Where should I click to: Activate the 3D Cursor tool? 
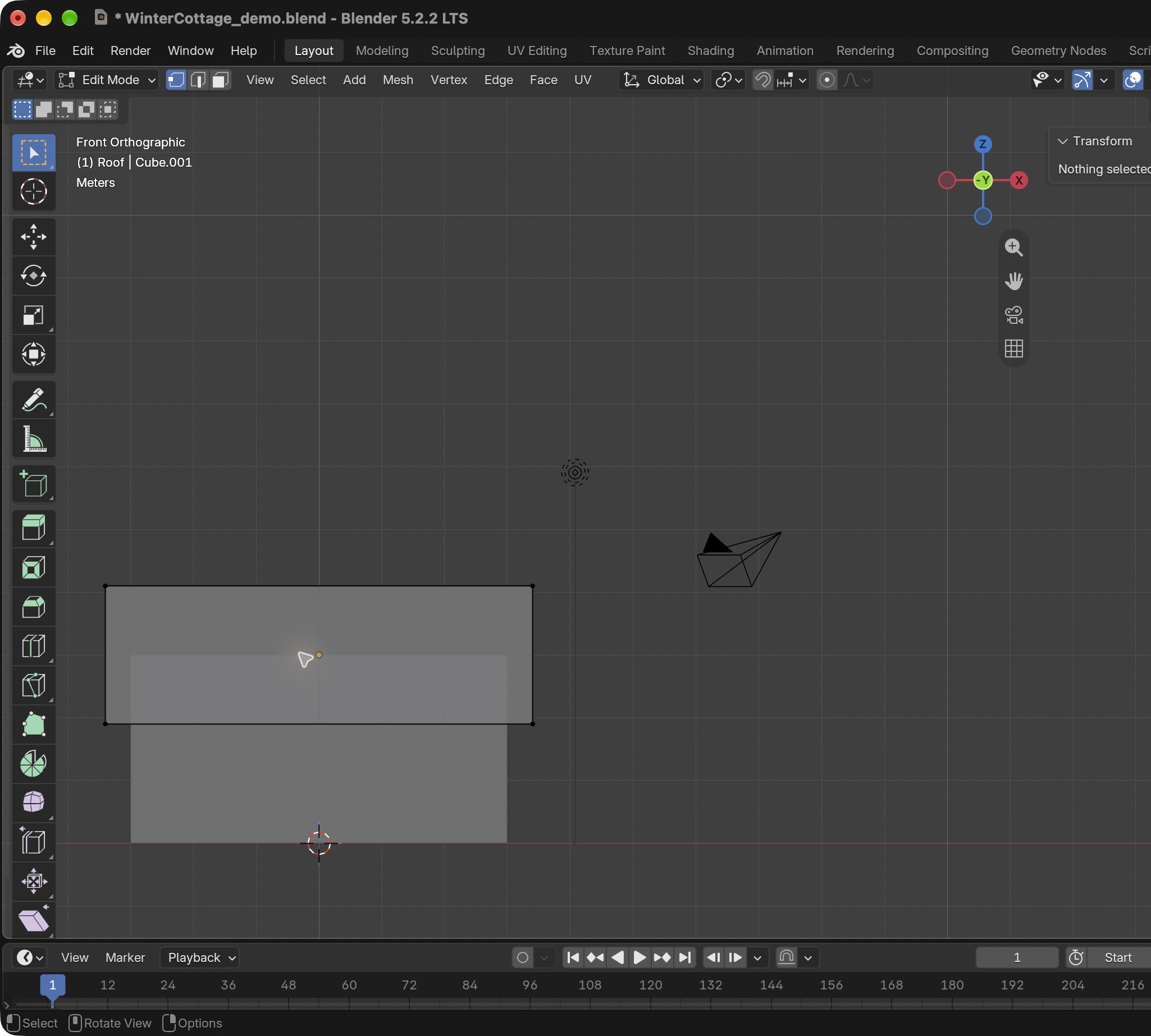coord(34,191)
